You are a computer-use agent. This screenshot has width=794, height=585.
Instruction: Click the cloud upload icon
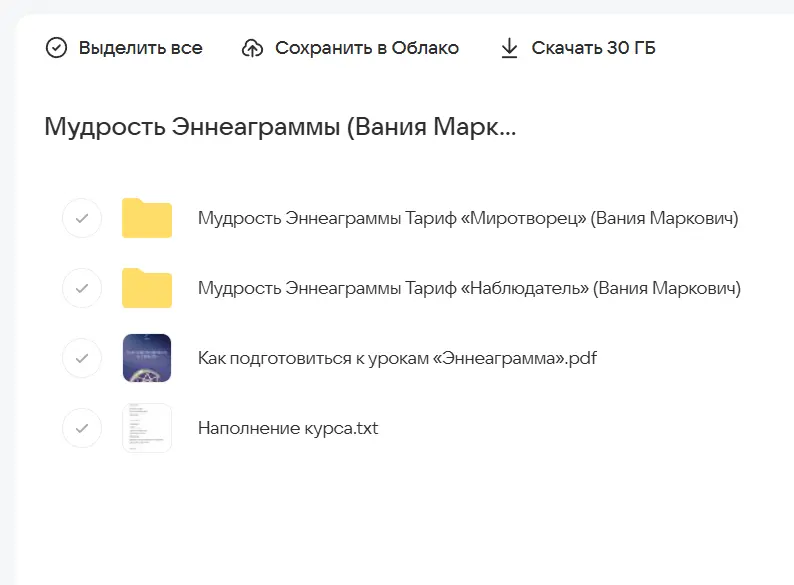[253, 48]
